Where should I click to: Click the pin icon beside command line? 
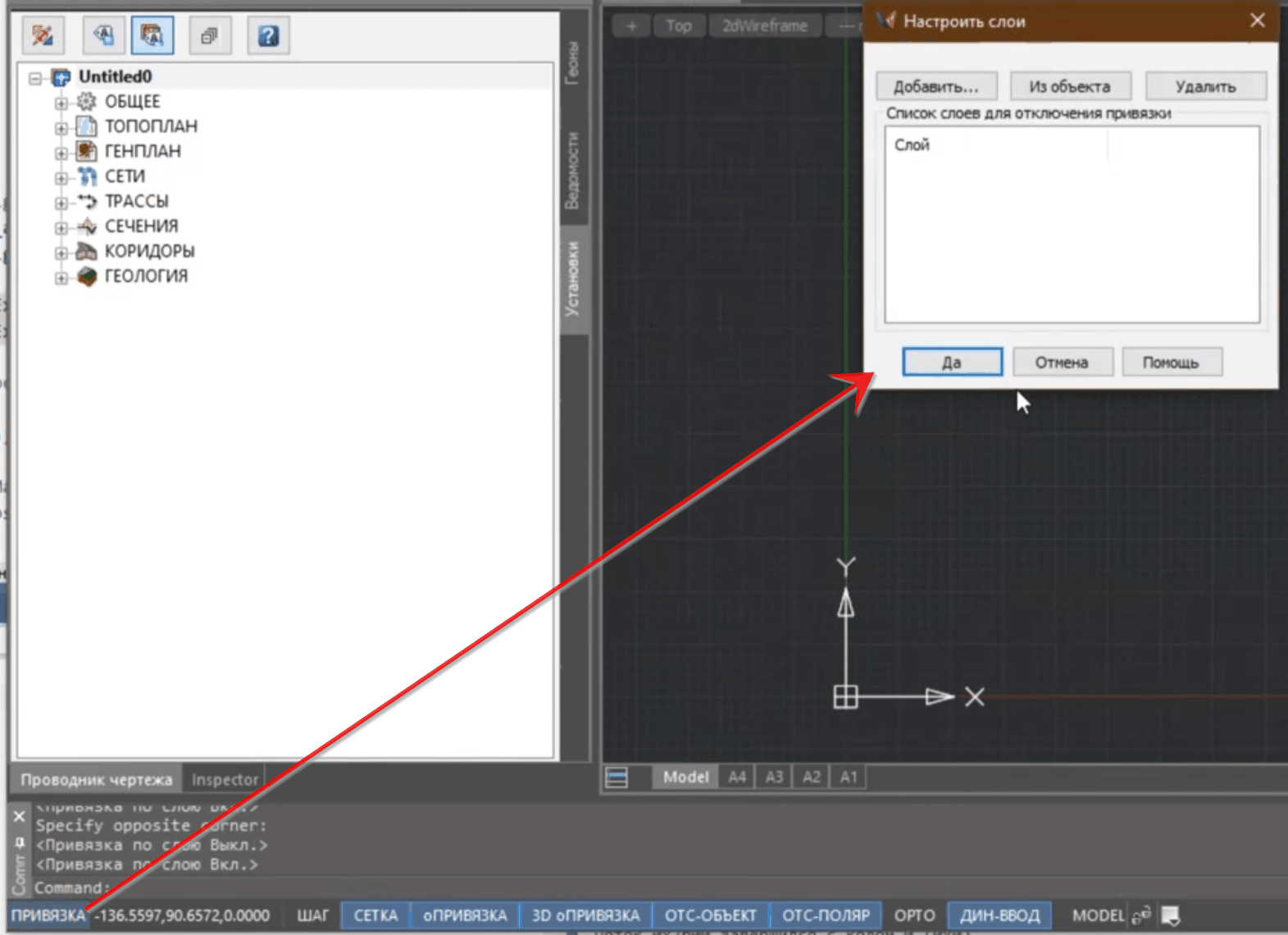tap(19, 842)
